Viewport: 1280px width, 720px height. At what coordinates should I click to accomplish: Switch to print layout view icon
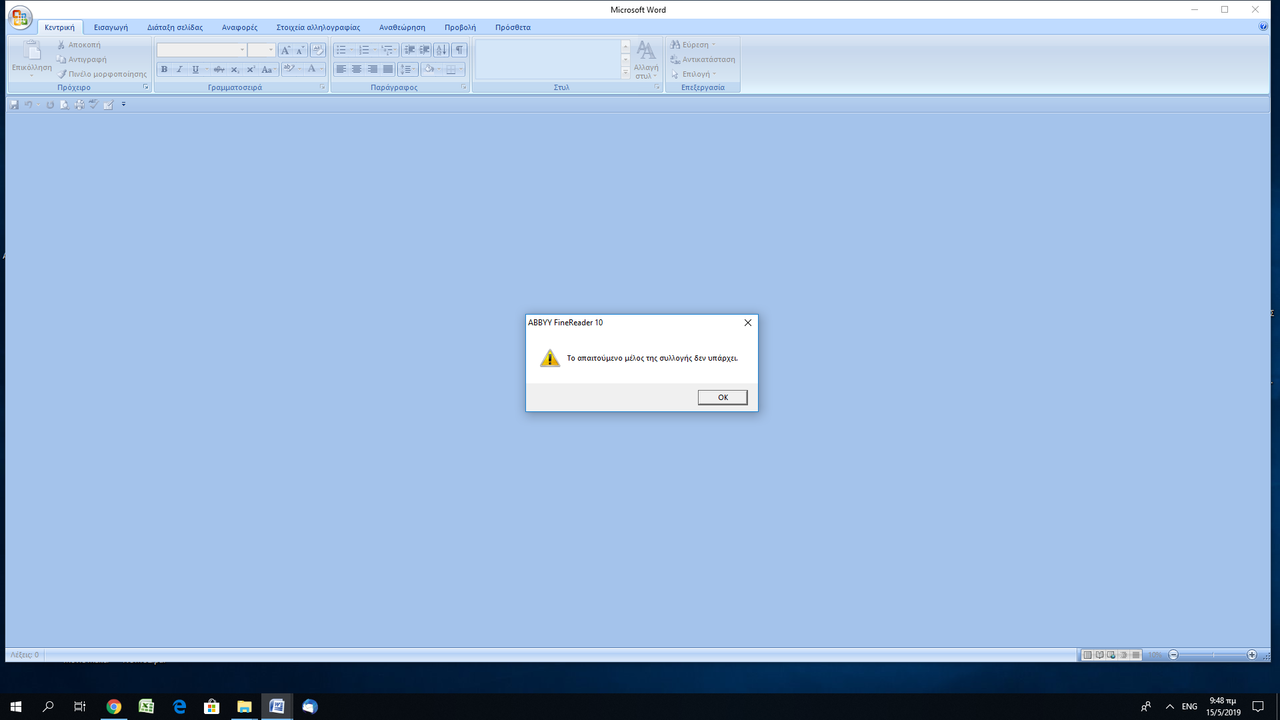point(1087,655)
